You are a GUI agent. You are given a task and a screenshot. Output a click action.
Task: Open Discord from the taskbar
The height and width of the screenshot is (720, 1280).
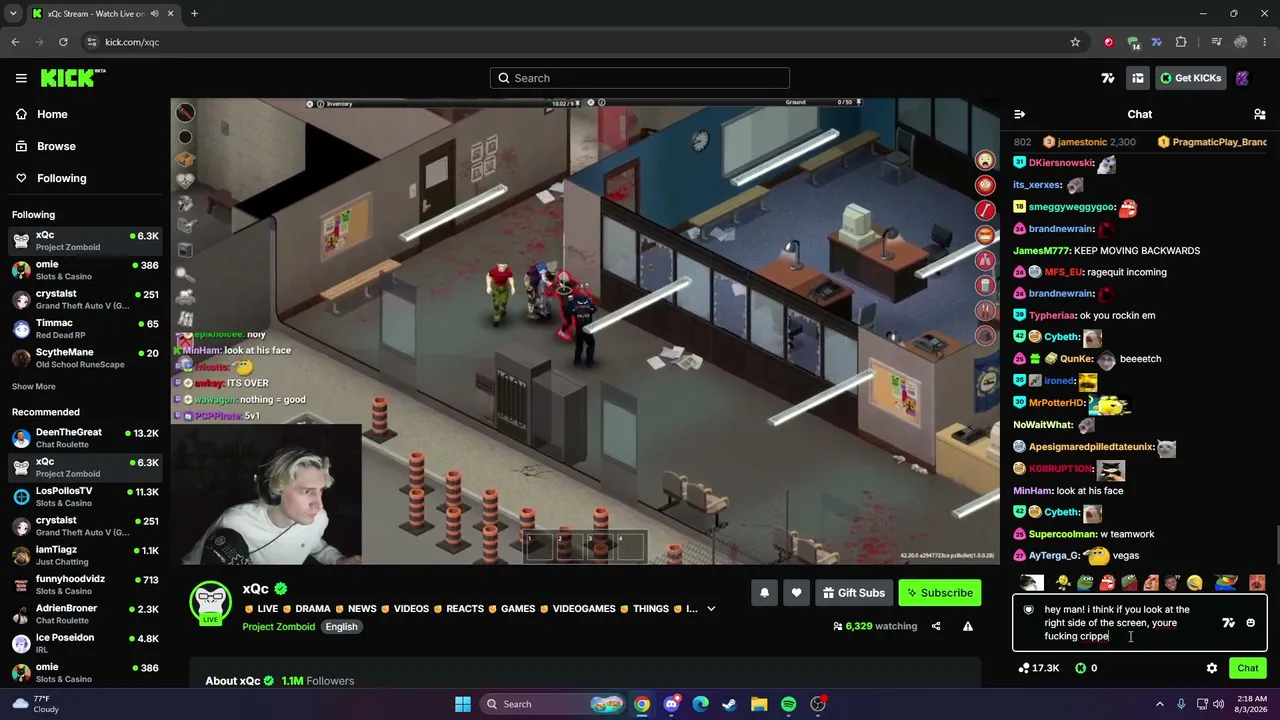pyautogui.click(x=671, y=704)
